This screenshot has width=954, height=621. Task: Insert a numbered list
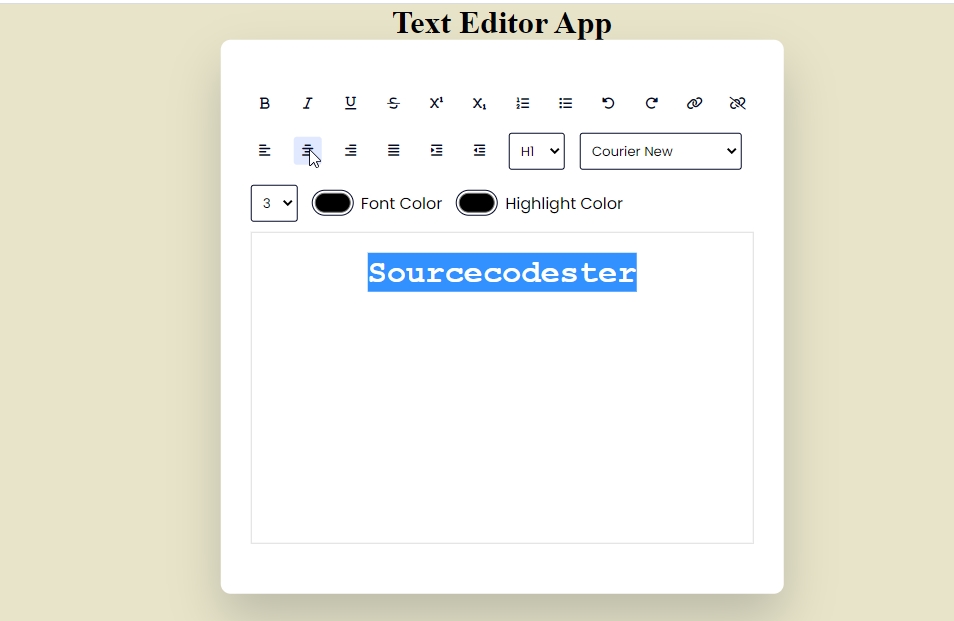point(523,103)
